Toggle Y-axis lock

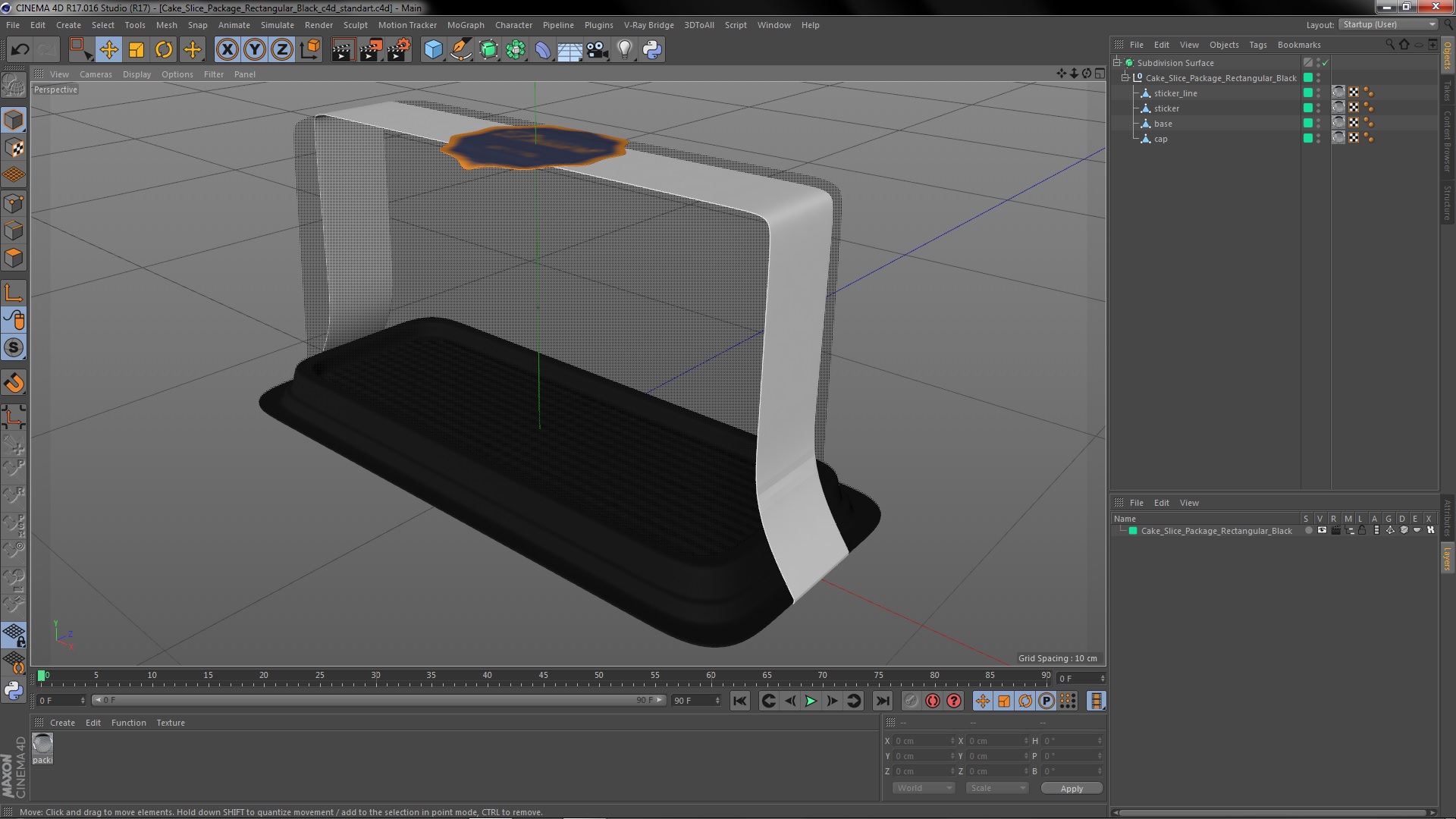pos(254,50)
